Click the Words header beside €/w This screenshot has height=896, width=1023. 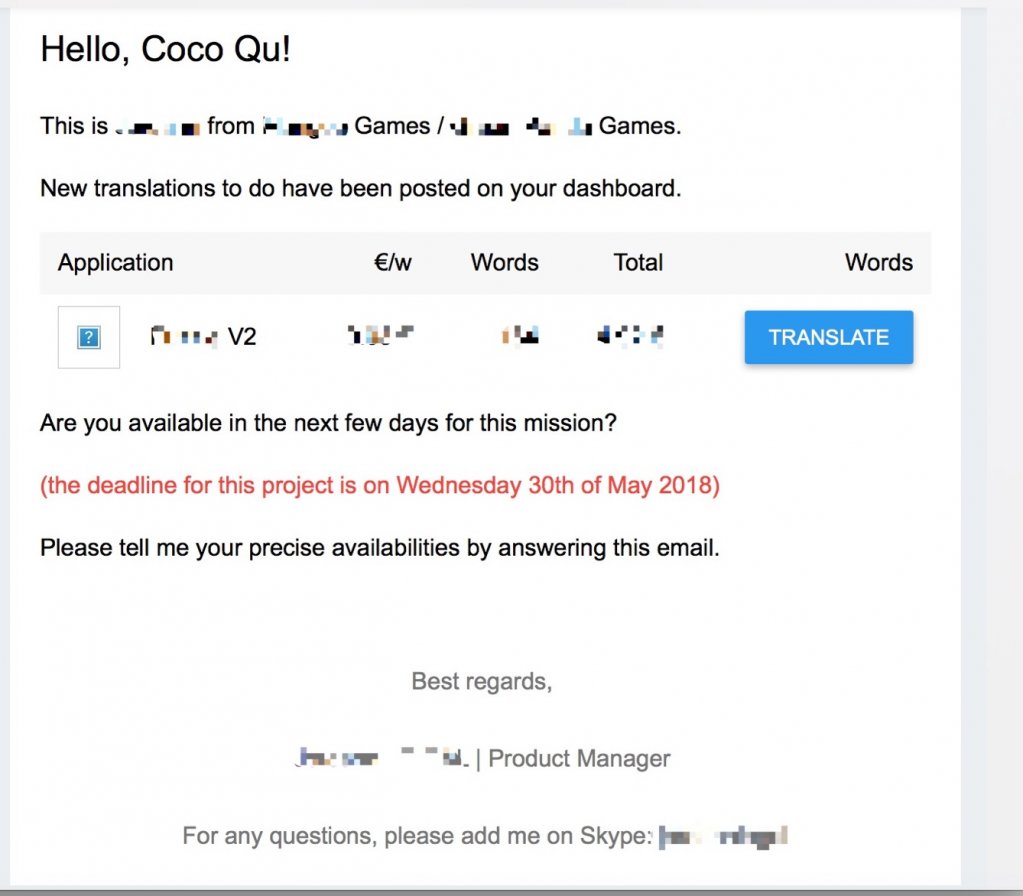[x=505, y=262]
